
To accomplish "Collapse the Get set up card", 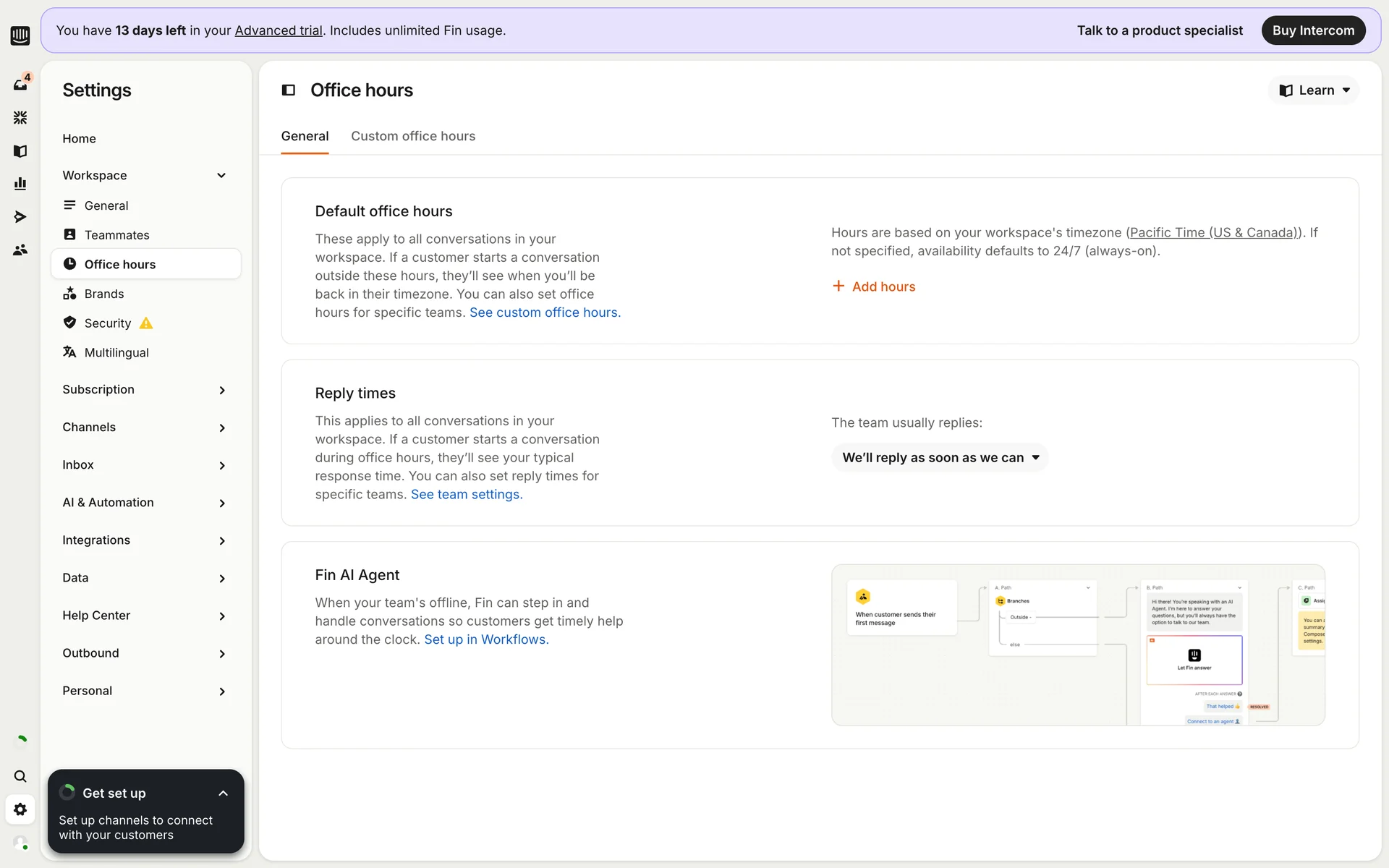I will (x=223, y=793).
